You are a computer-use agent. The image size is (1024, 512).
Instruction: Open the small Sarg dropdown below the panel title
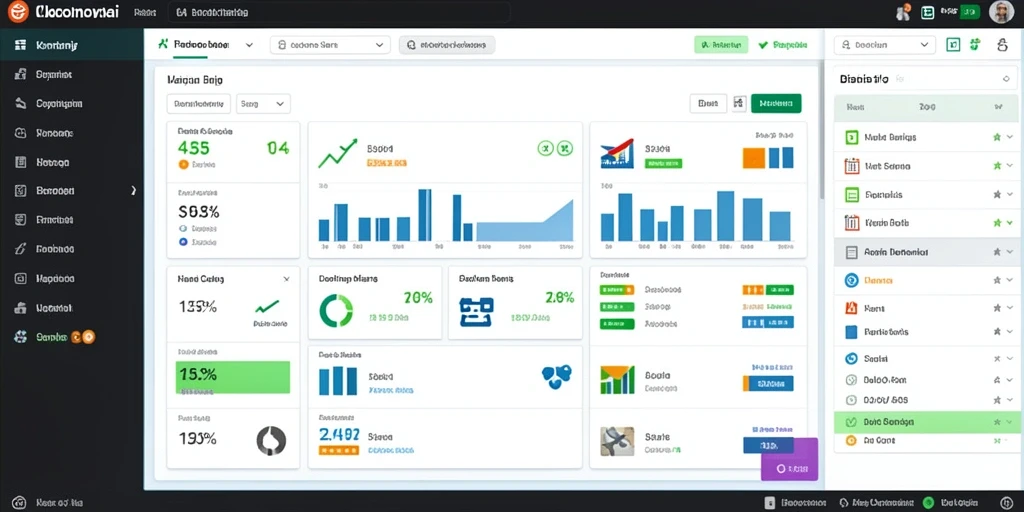(x=263, y=104)
